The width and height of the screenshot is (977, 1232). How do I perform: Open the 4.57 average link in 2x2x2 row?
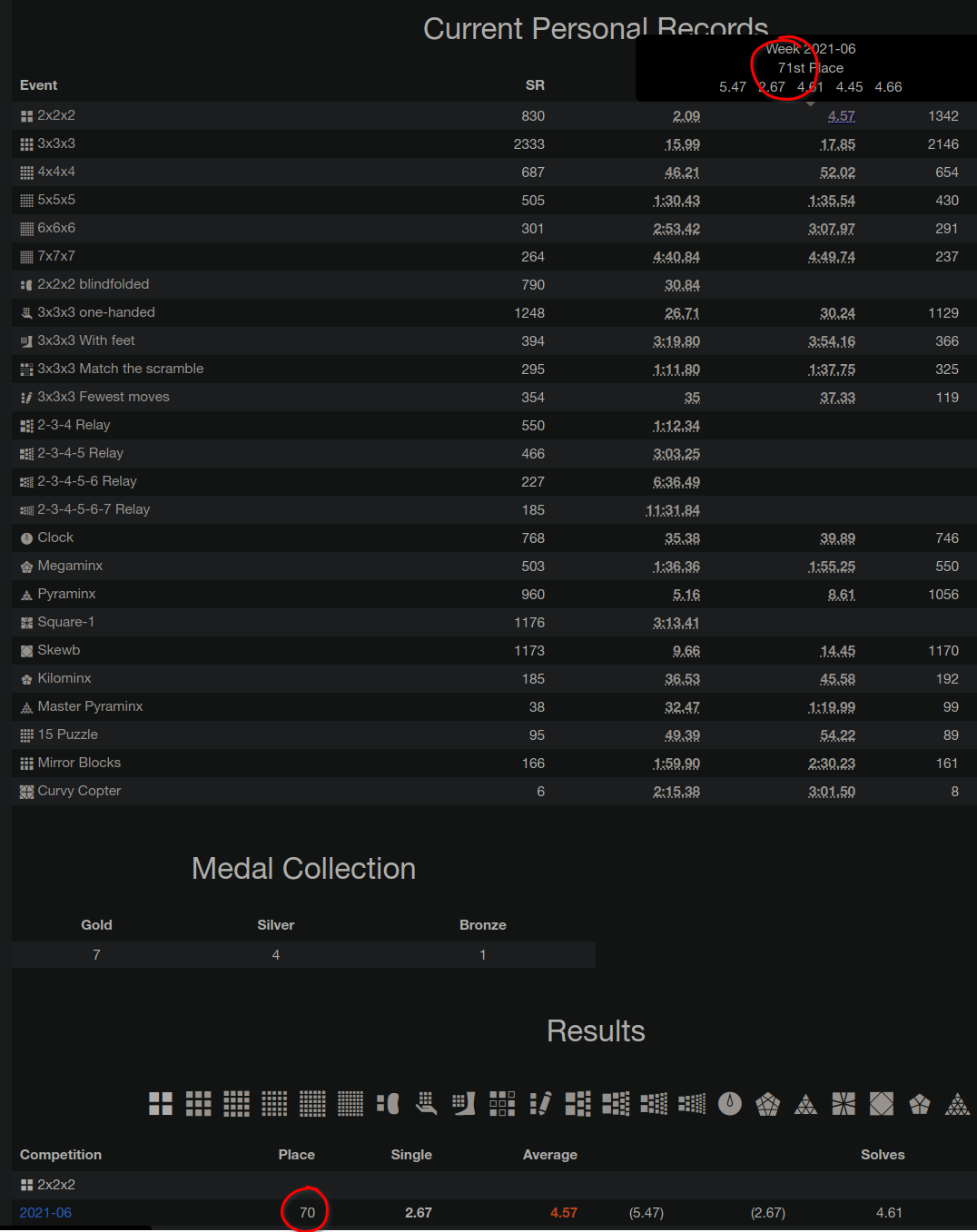coord(842,116)
